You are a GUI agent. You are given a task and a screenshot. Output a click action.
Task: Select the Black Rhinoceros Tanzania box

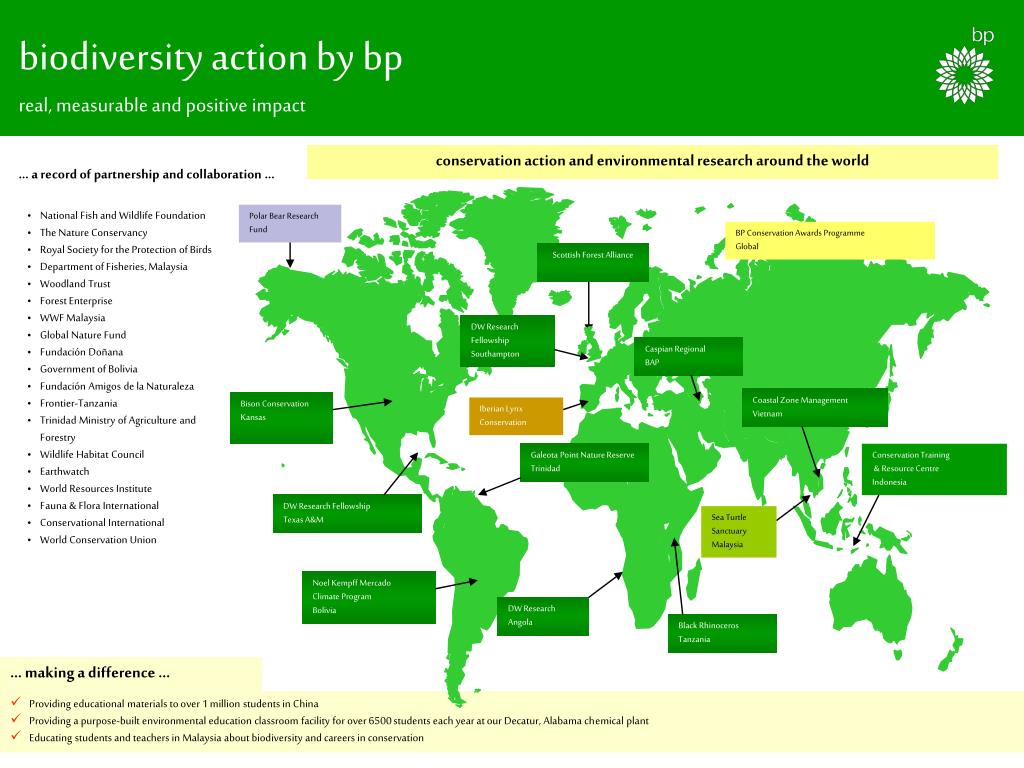pyautogui.click(x=722, y=633)
